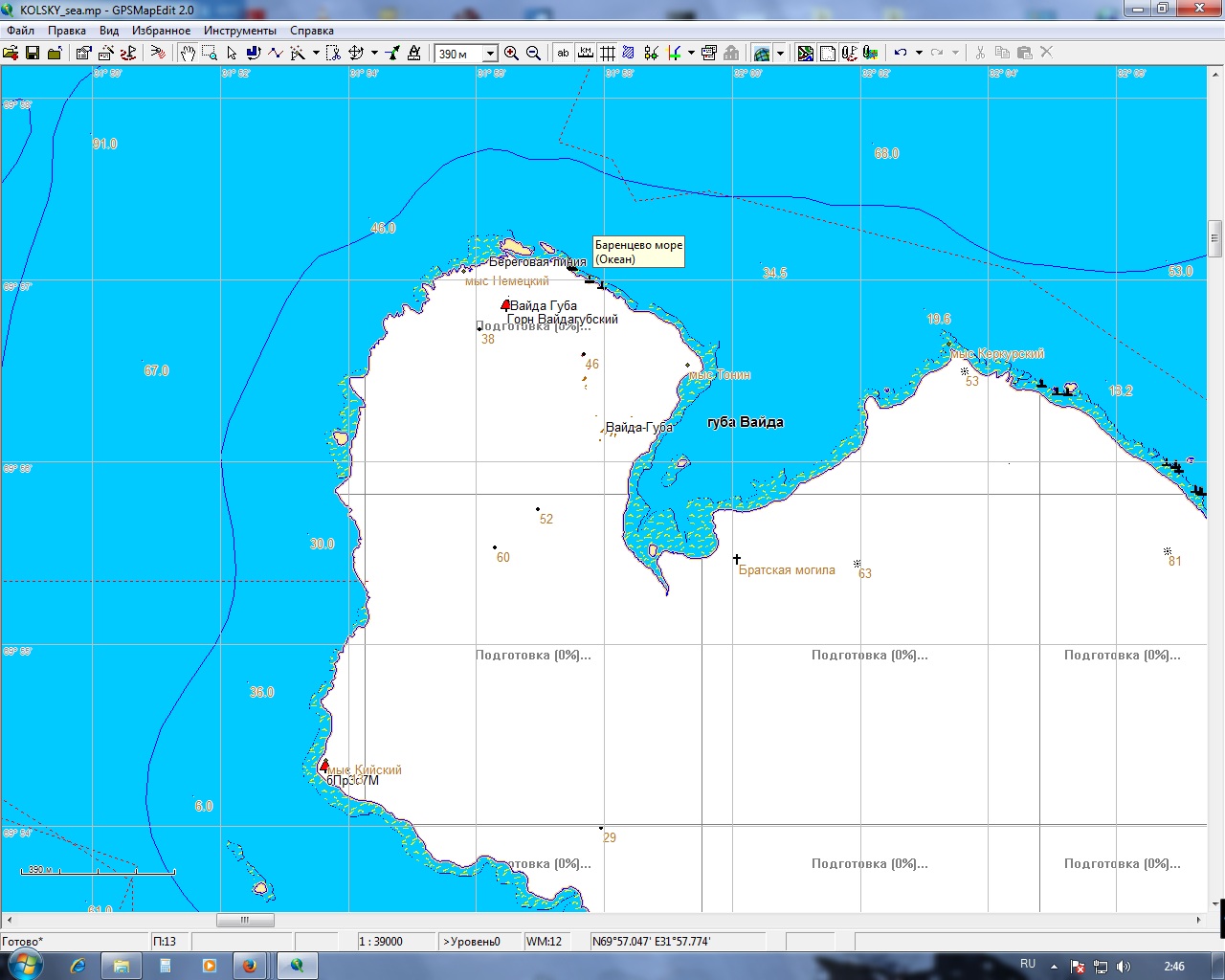Click the Братская могила map label
Screen dimensions: 1225x980
(x=787, y=570)
